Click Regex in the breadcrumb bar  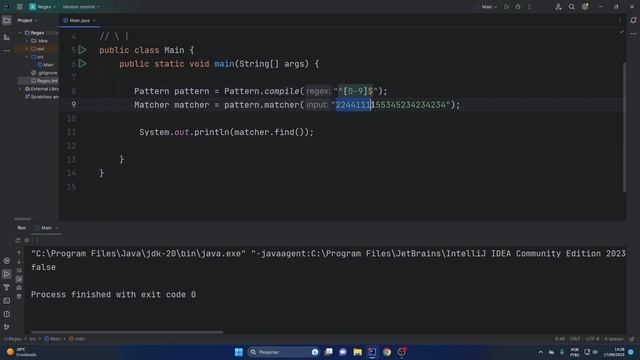[x=13, y=339]
